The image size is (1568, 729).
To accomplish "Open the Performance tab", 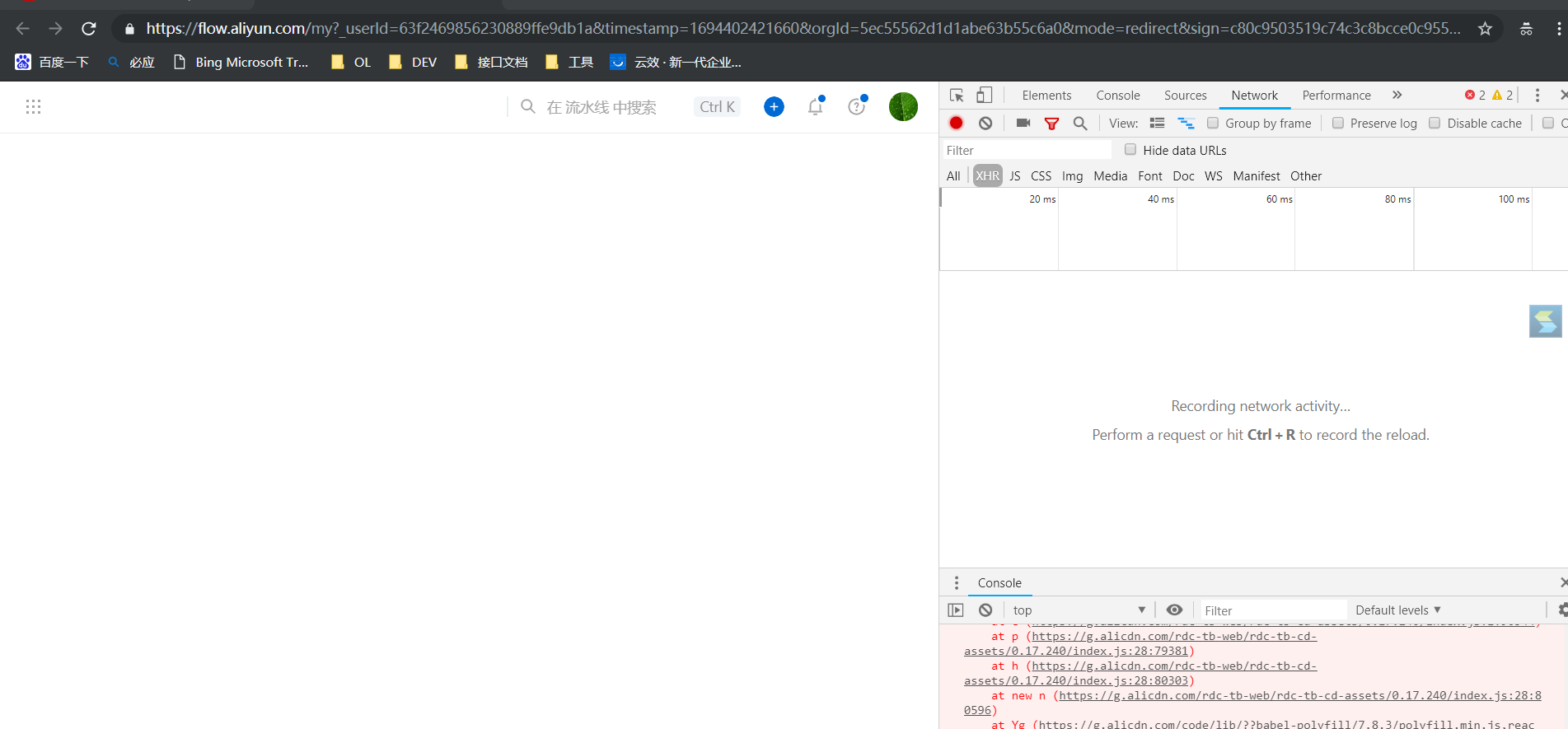I will tap(1336, 96).
